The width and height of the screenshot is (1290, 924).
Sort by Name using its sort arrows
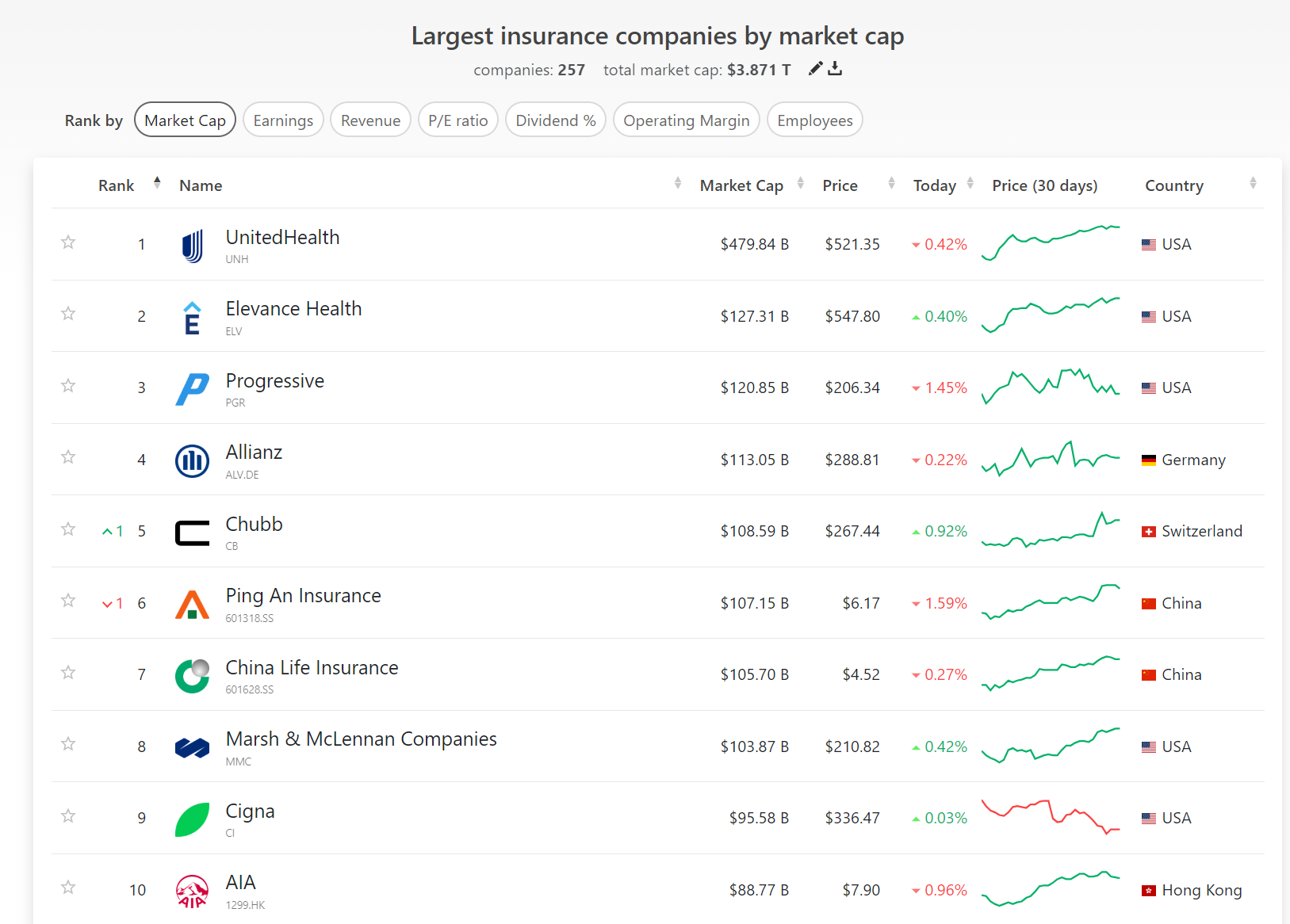[677, 183]
